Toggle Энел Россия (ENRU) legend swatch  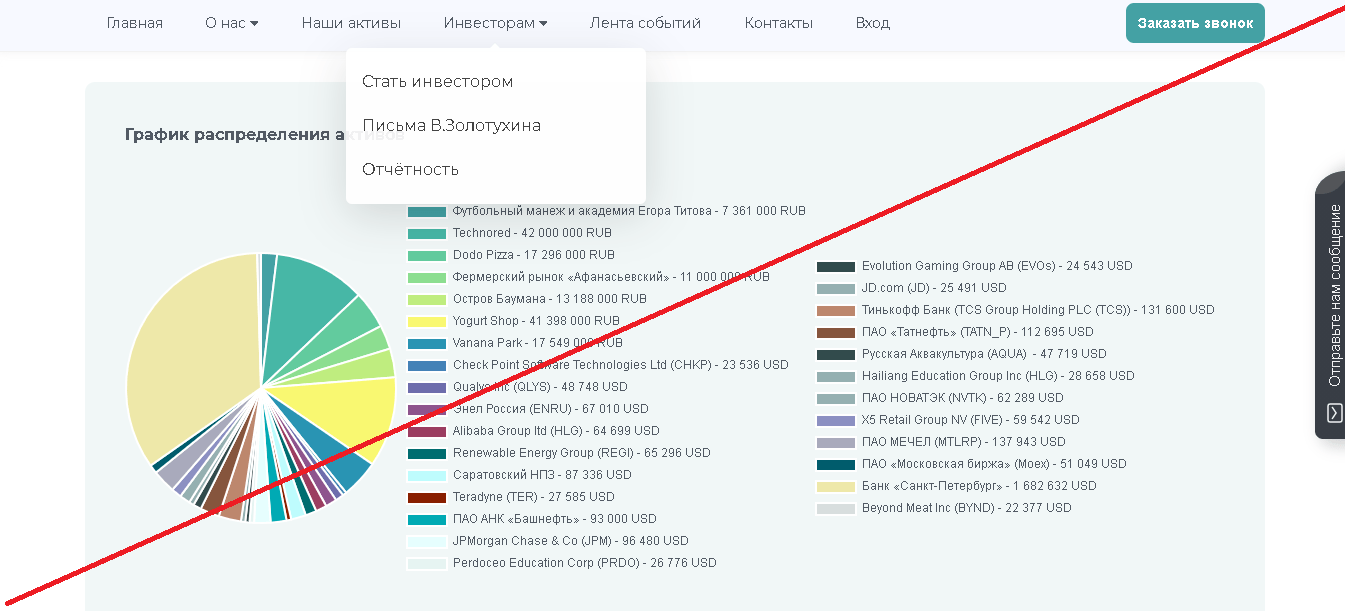point(427,409)
